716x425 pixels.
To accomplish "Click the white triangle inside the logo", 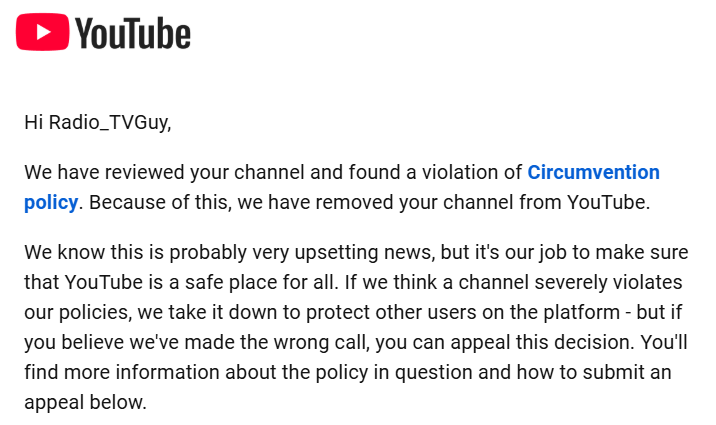I will pyautogui.click(x=43, y=32).
